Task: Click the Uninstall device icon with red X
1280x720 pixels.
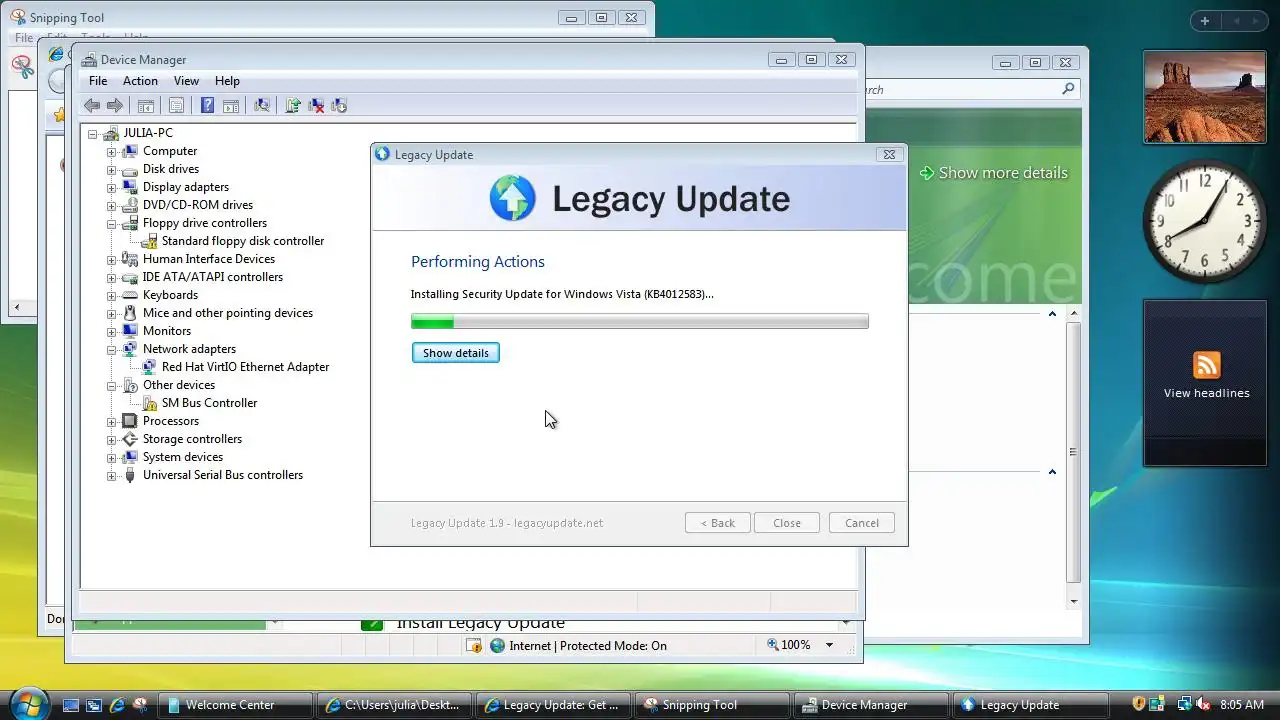Action: (316, 105)
